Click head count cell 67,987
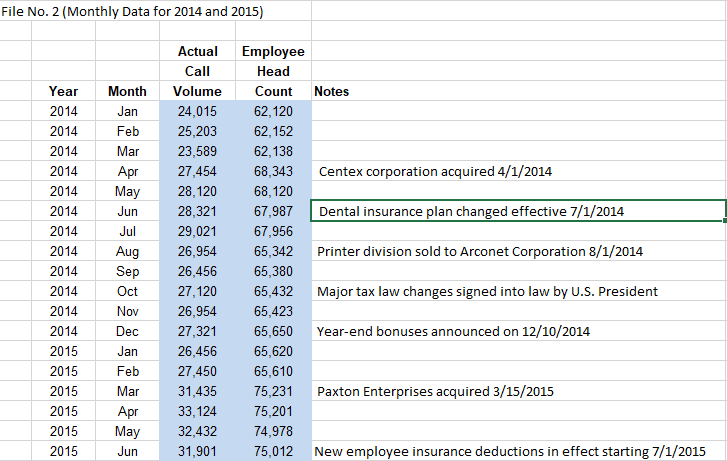 point(273,211)
